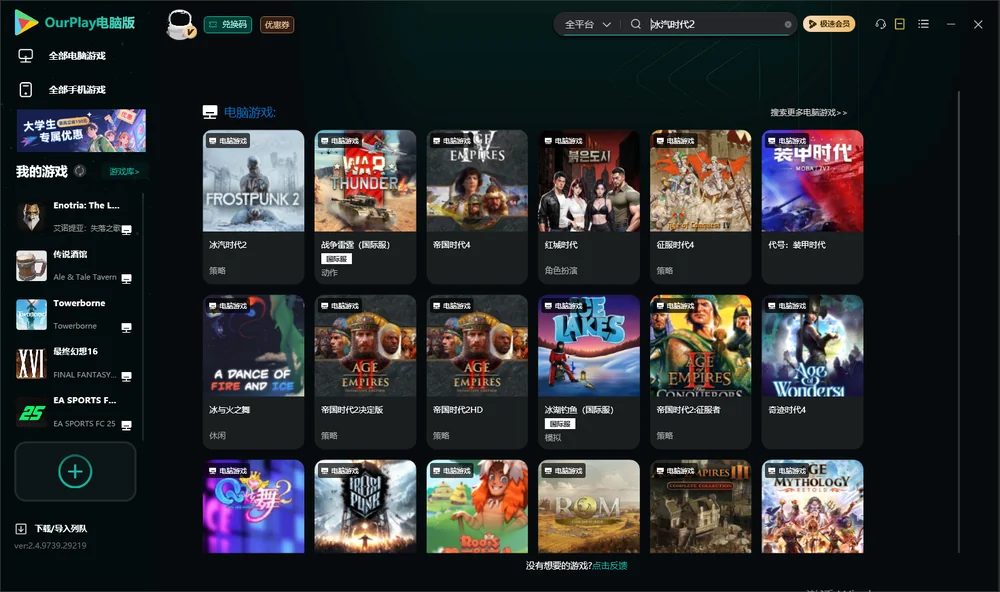The height and width of the screenshot is (592, 1000).
Task: Open the FROSTPUNK 2 冰汽时代2 game card
Action: [253, 207]
